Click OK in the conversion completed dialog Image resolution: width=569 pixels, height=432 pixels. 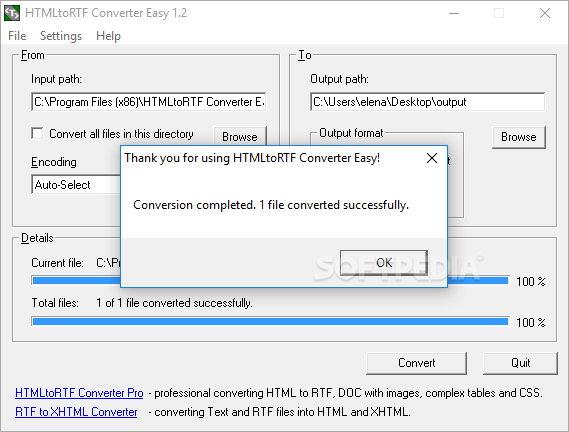click(384, 262)
